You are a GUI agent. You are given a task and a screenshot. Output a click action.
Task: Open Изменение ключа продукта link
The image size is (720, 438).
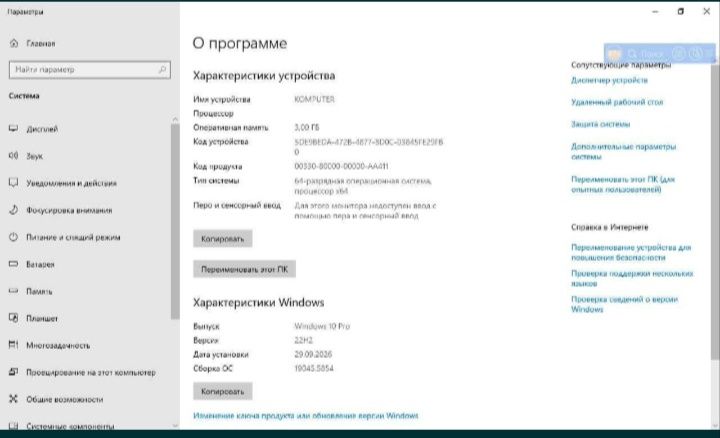pos(306,416)
